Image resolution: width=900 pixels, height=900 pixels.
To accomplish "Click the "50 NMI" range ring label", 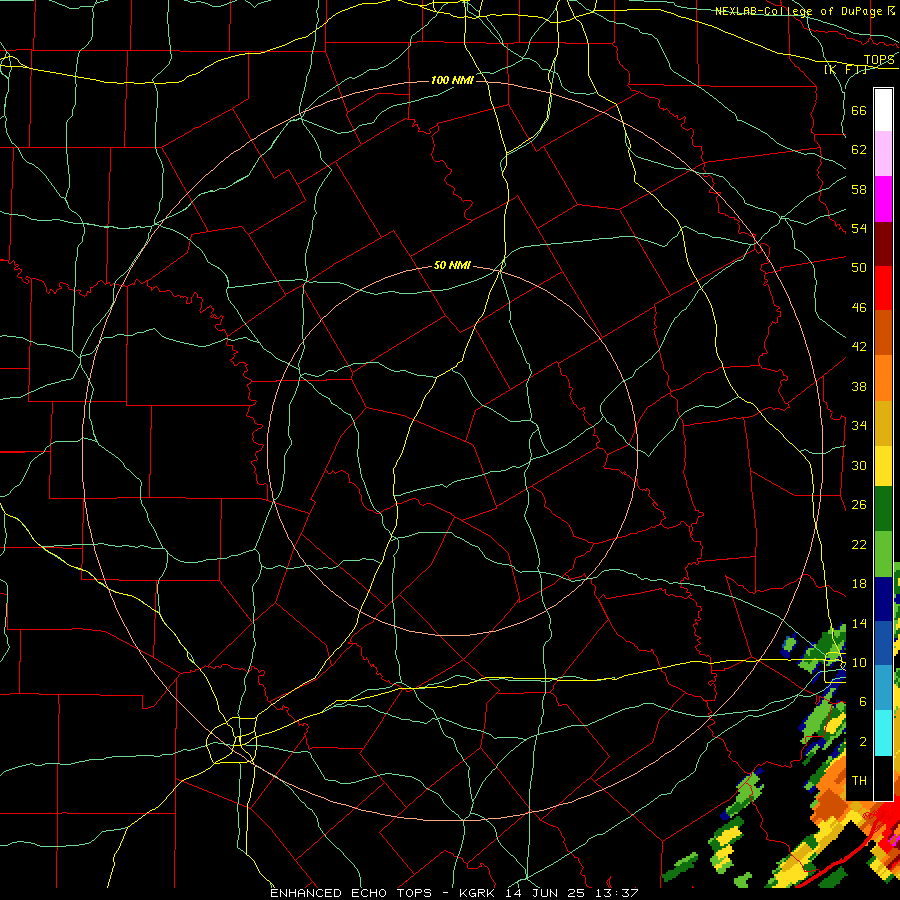I will click(x=452, y=265).
